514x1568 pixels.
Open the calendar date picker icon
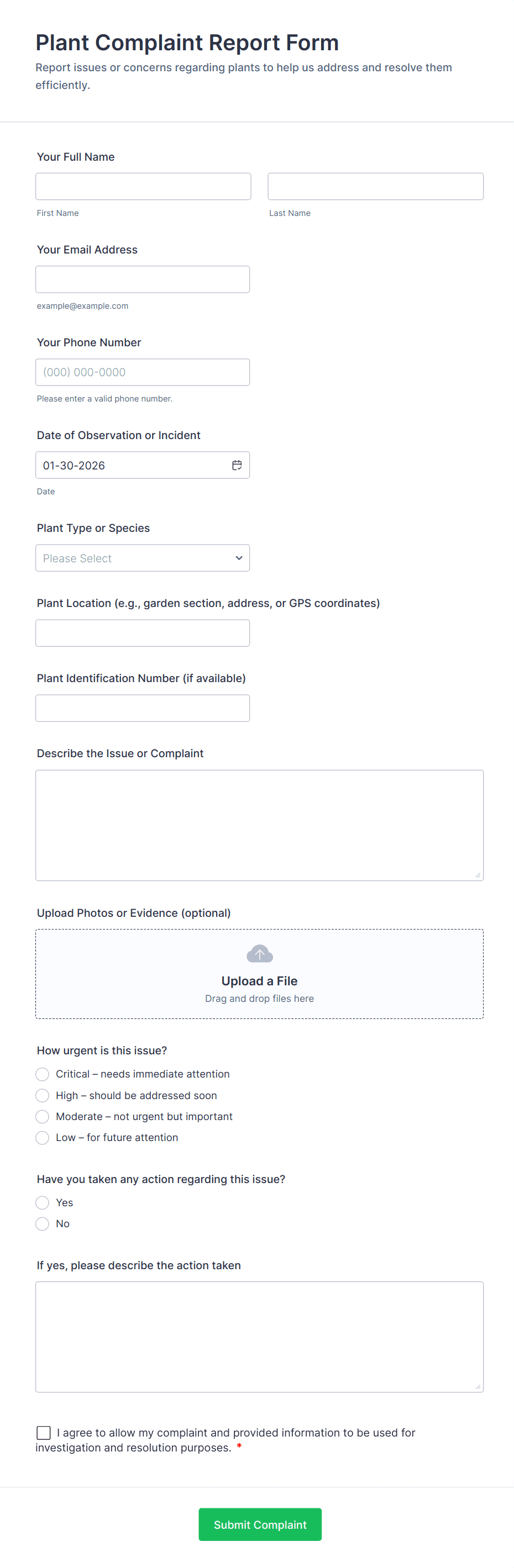click(237, 465)
